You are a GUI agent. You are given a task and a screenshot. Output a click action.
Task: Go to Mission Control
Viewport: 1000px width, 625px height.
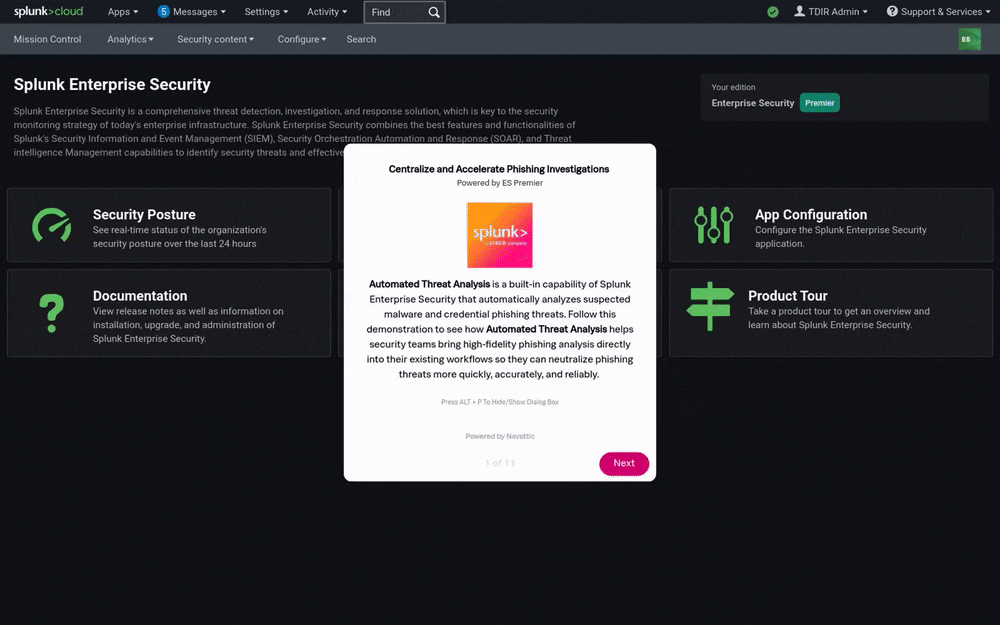47,40
